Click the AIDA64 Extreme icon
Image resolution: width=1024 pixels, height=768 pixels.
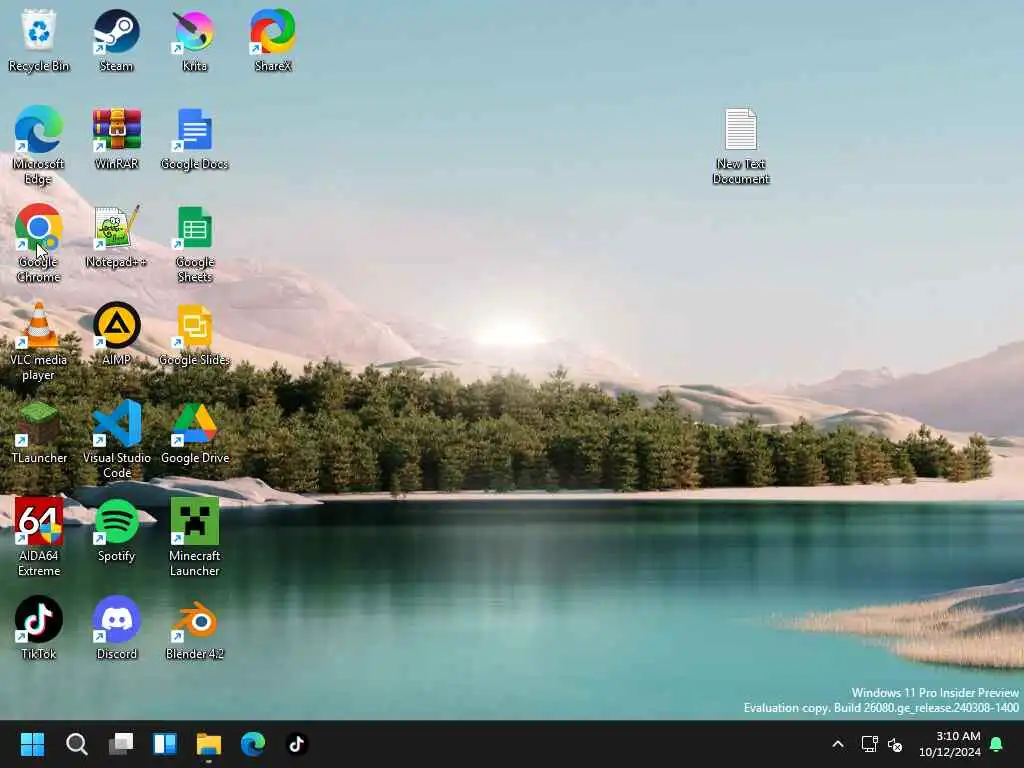39,537
